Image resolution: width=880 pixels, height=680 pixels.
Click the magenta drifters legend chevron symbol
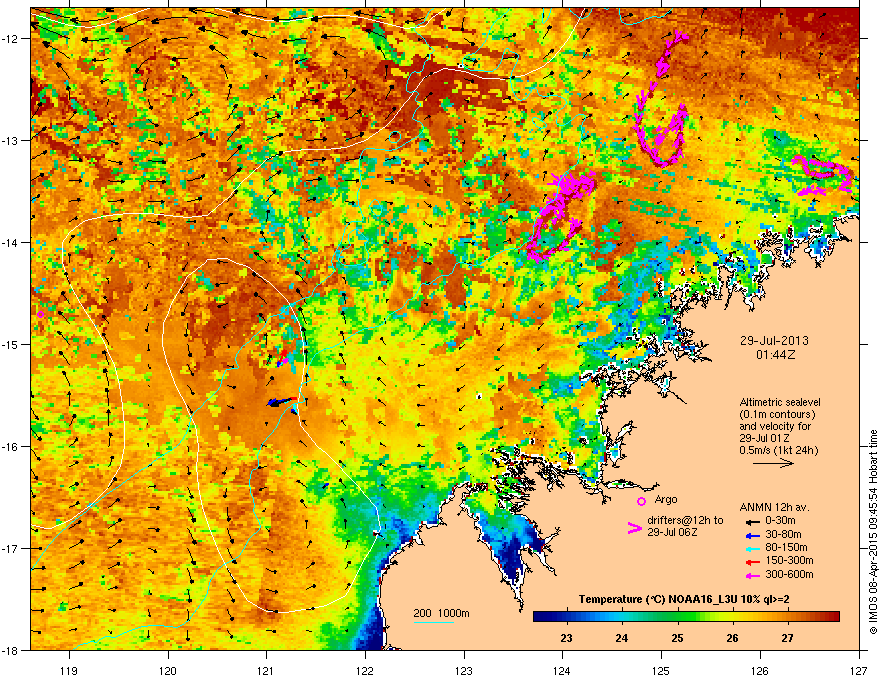(x=634, y=528)
